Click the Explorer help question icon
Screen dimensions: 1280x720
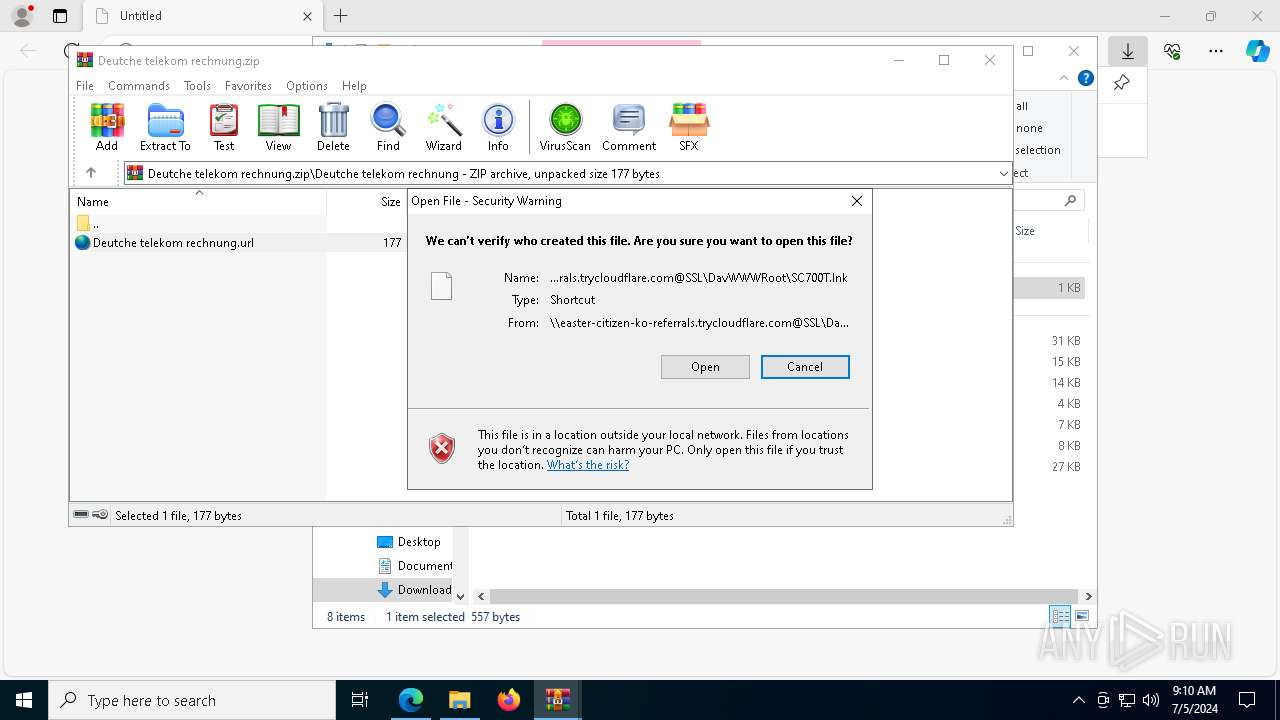[x=1086, y=79]
